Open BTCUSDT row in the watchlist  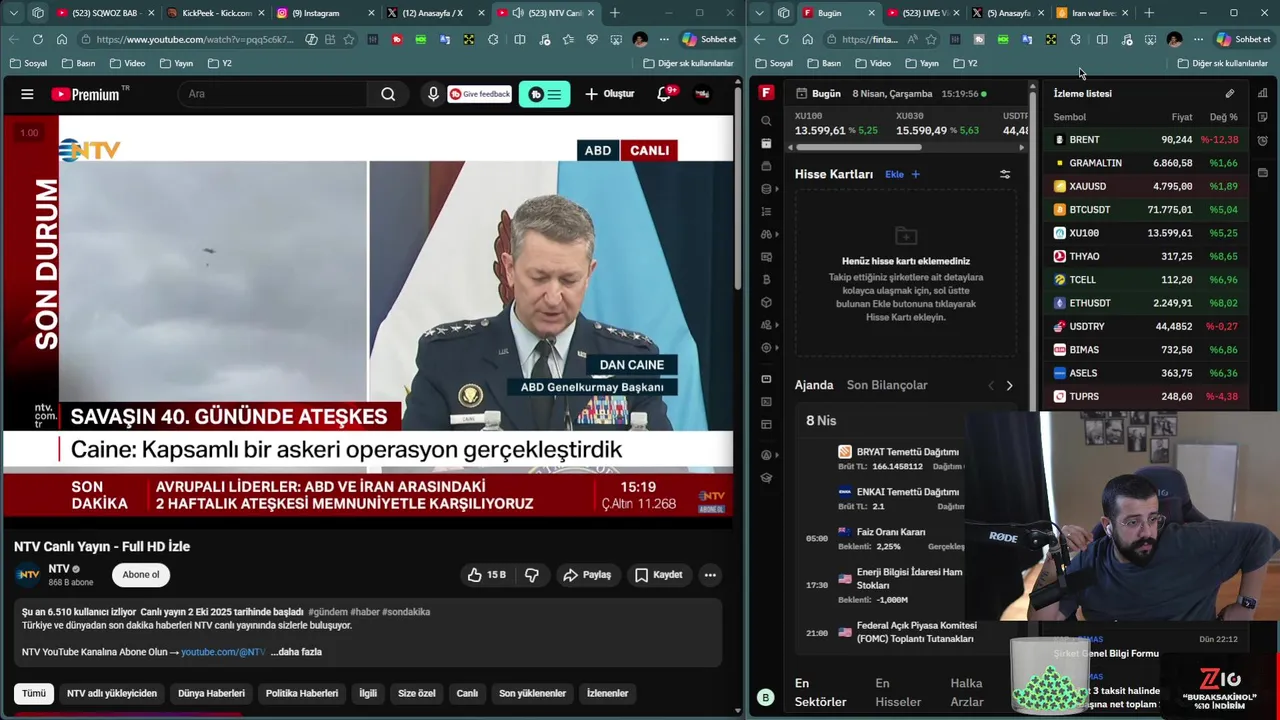point(1146,210)
